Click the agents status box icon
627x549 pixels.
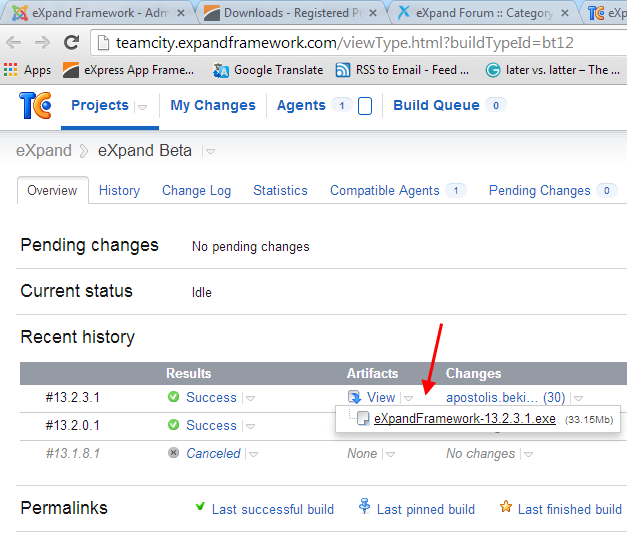click(365, 106)
